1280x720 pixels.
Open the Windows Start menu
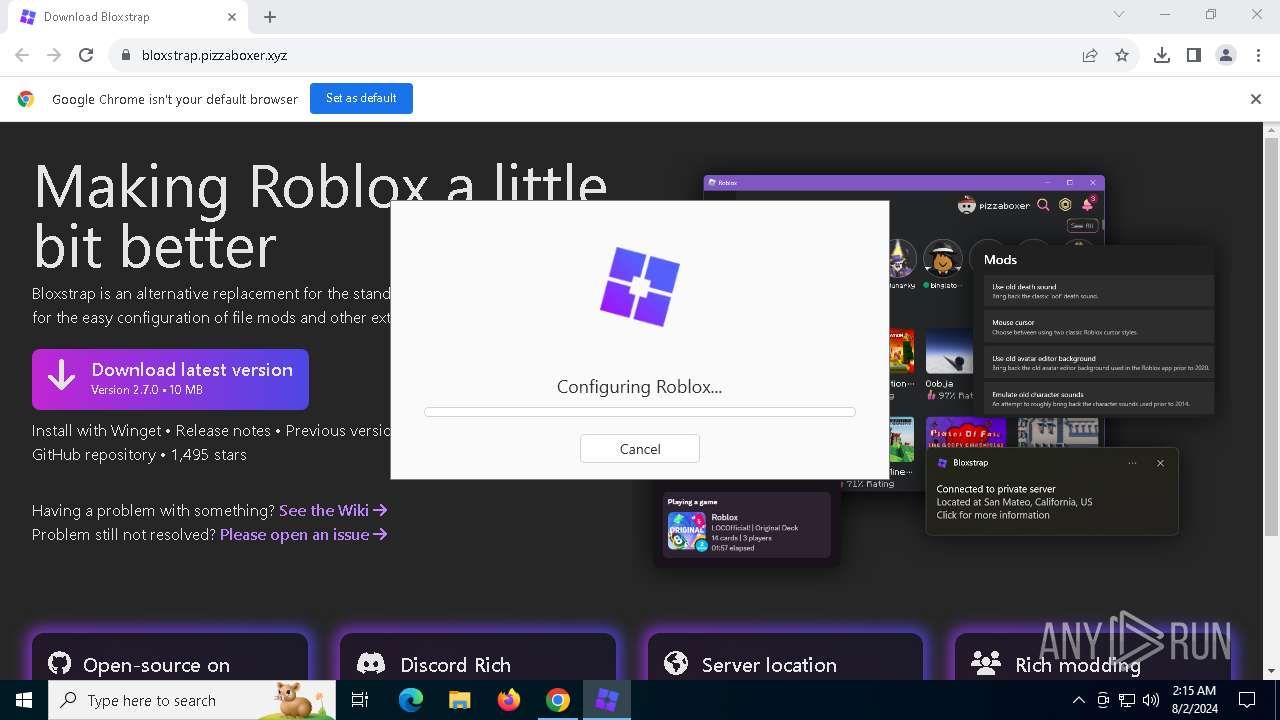click(x=24, y=700)
